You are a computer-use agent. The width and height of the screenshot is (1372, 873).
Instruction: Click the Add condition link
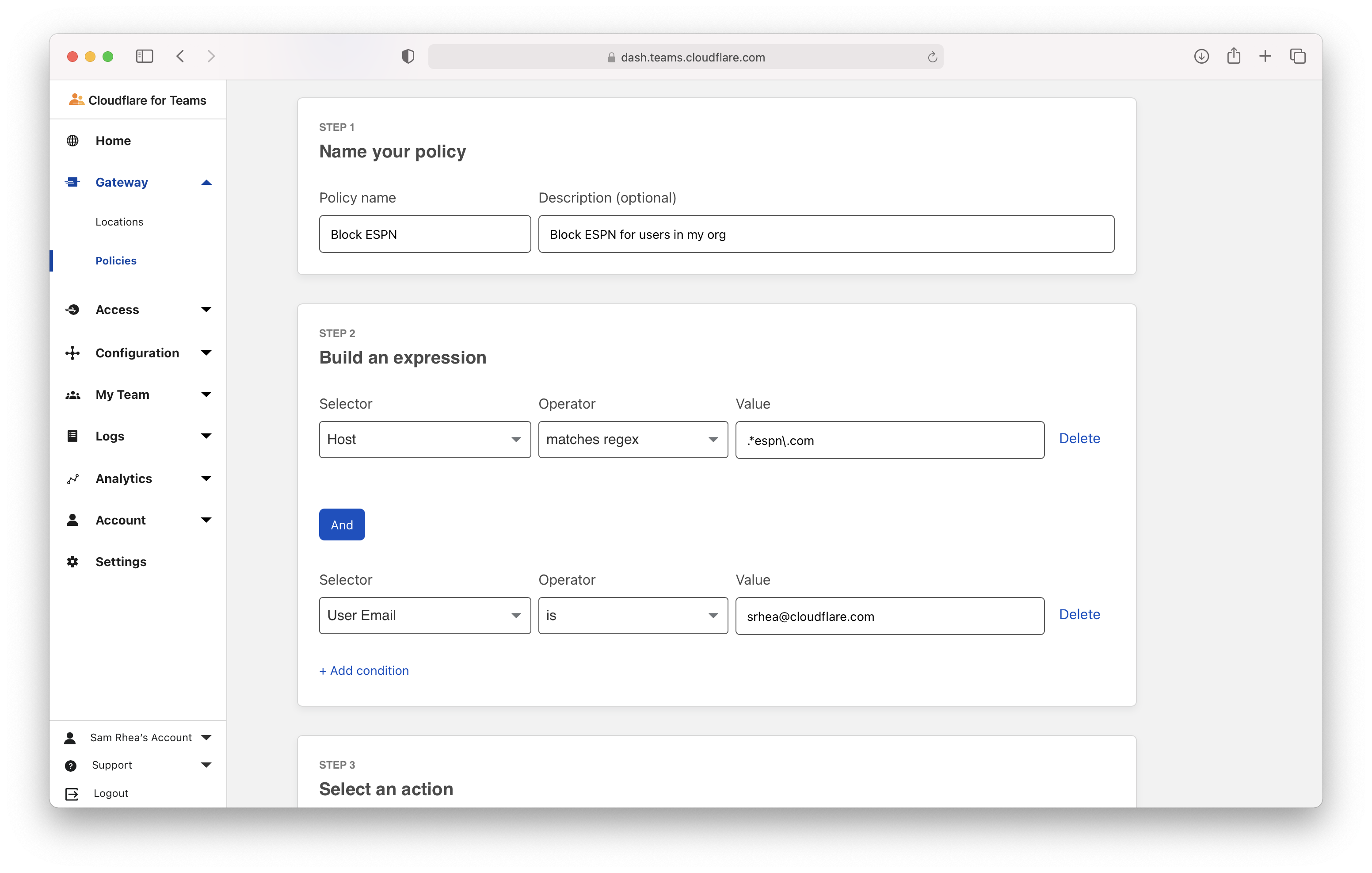(x=364, y=670)
